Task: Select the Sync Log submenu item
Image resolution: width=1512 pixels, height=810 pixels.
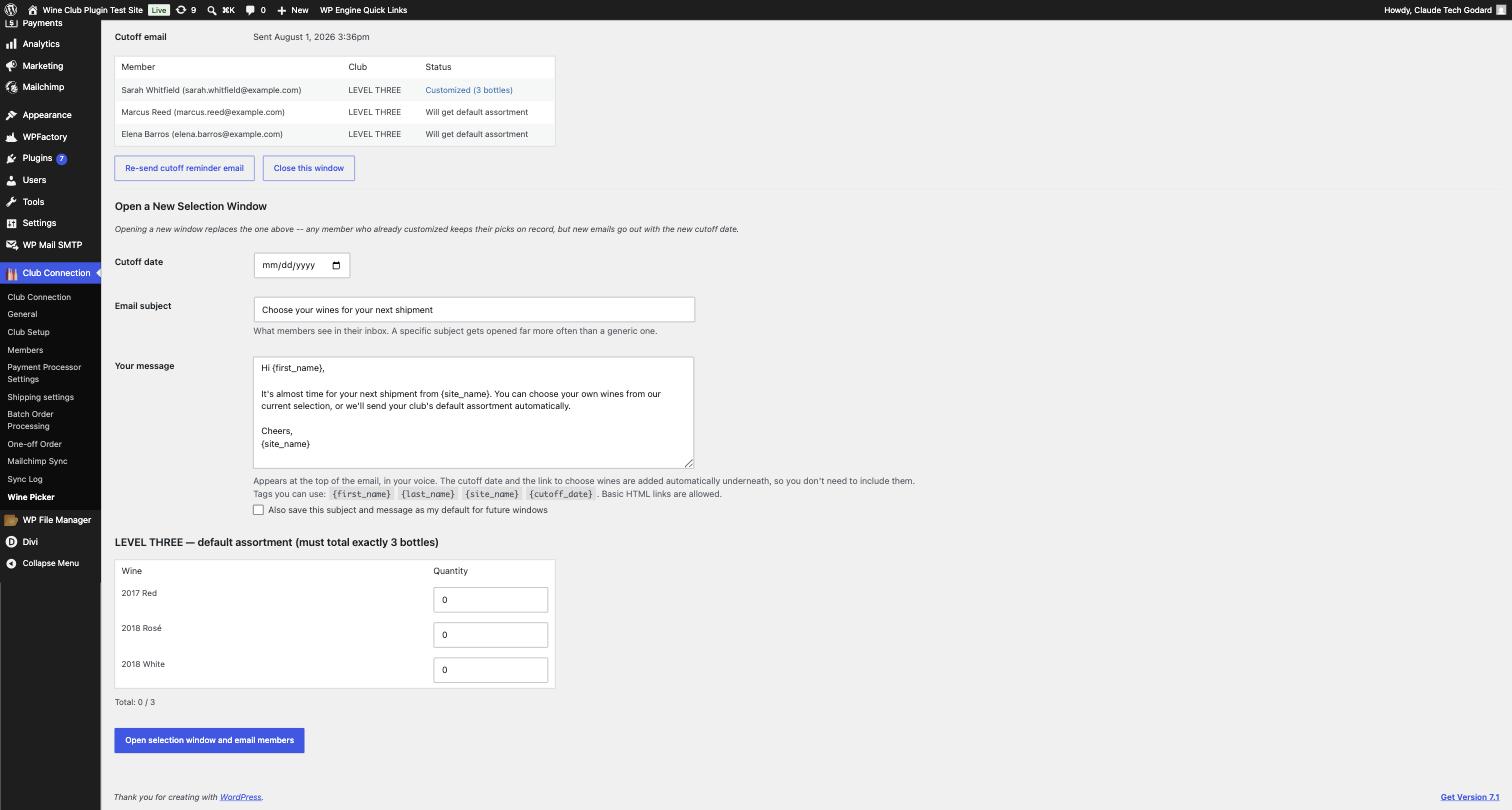Action: click(25, 479)
